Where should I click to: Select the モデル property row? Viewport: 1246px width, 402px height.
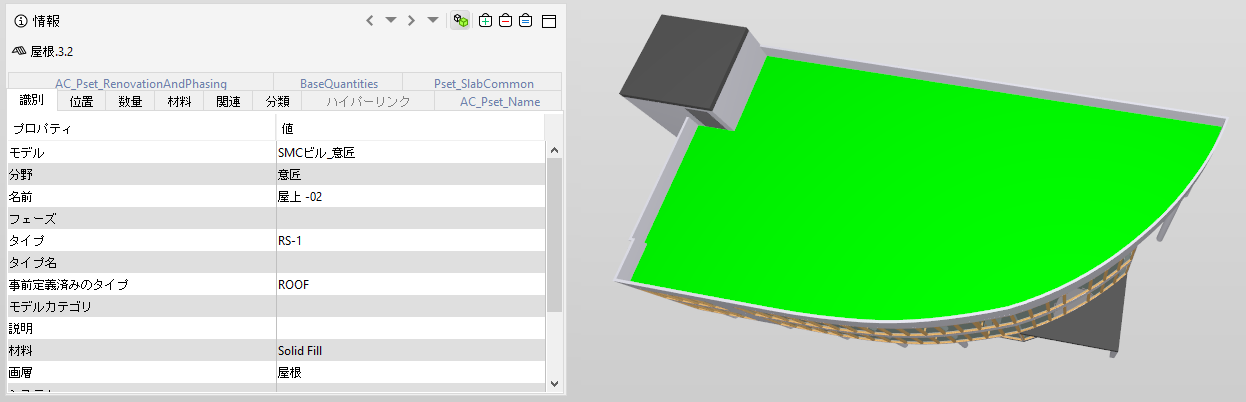(277, 153)
